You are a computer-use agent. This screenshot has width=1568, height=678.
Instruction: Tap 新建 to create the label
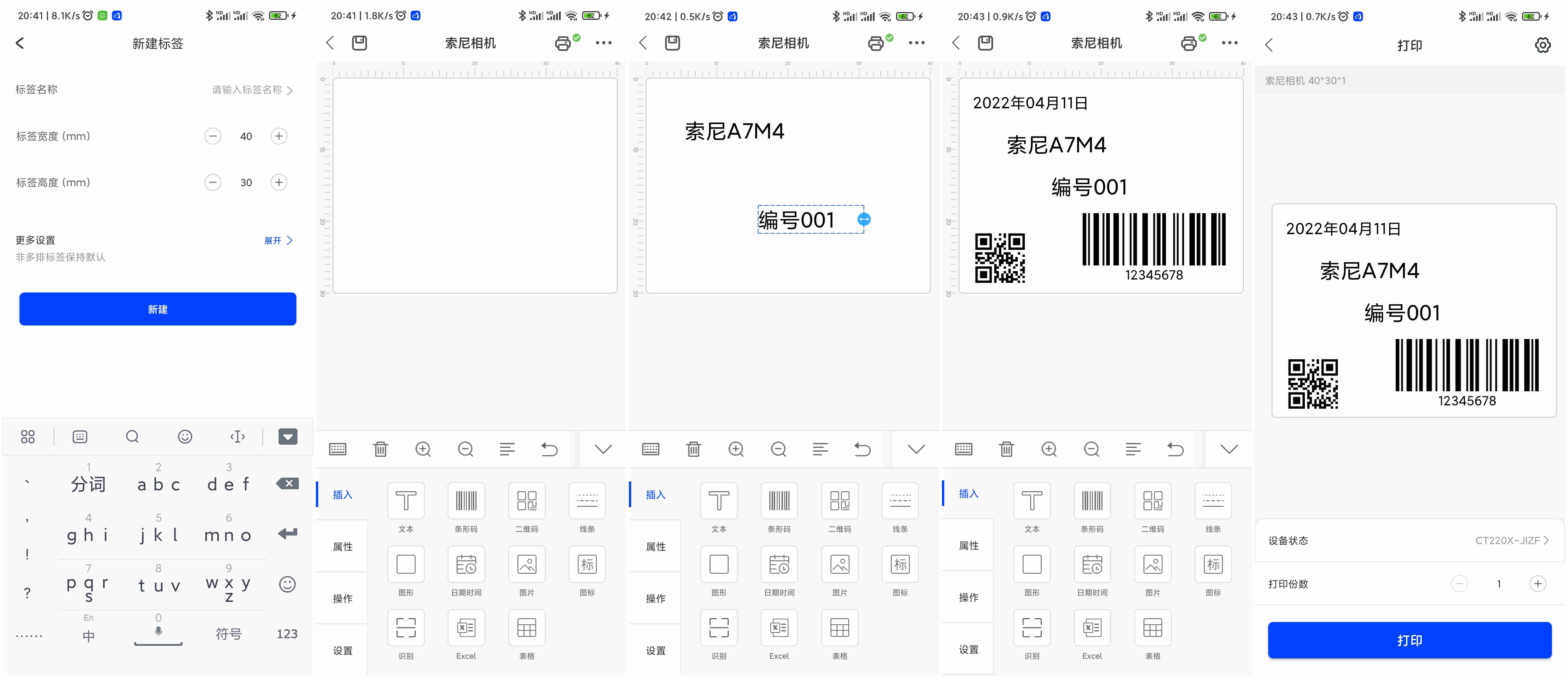[x=157, y=309]
